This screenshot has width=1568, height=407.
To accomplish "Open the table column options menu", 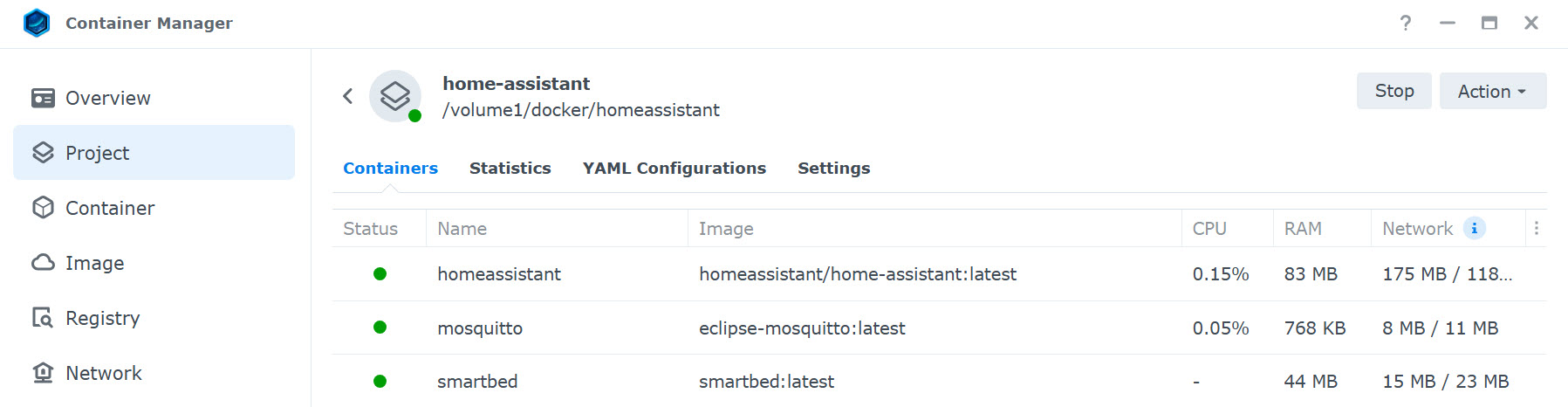I will point(1537,228).
